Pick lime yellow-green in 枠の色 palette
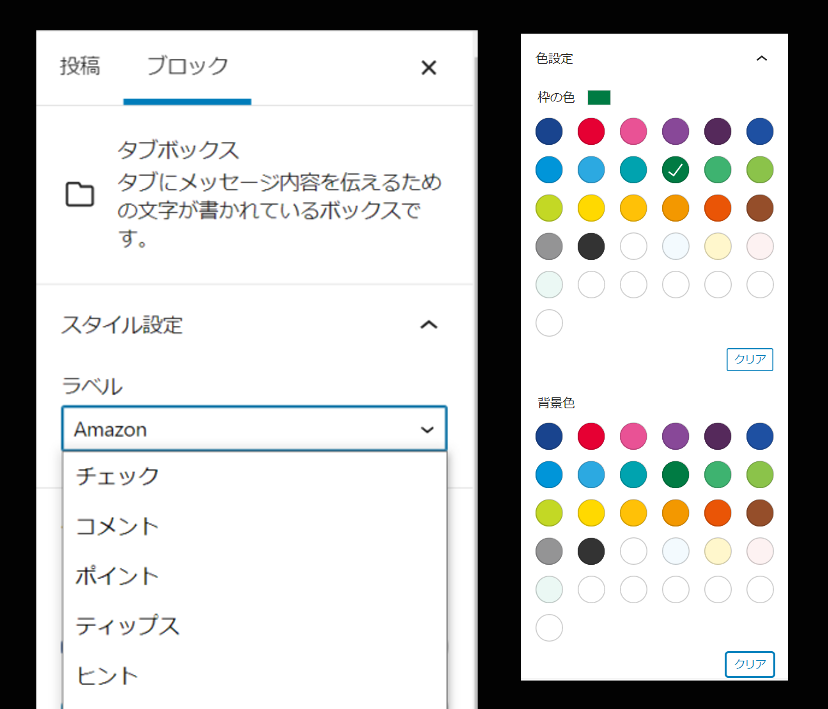 [x=549, y=208]
